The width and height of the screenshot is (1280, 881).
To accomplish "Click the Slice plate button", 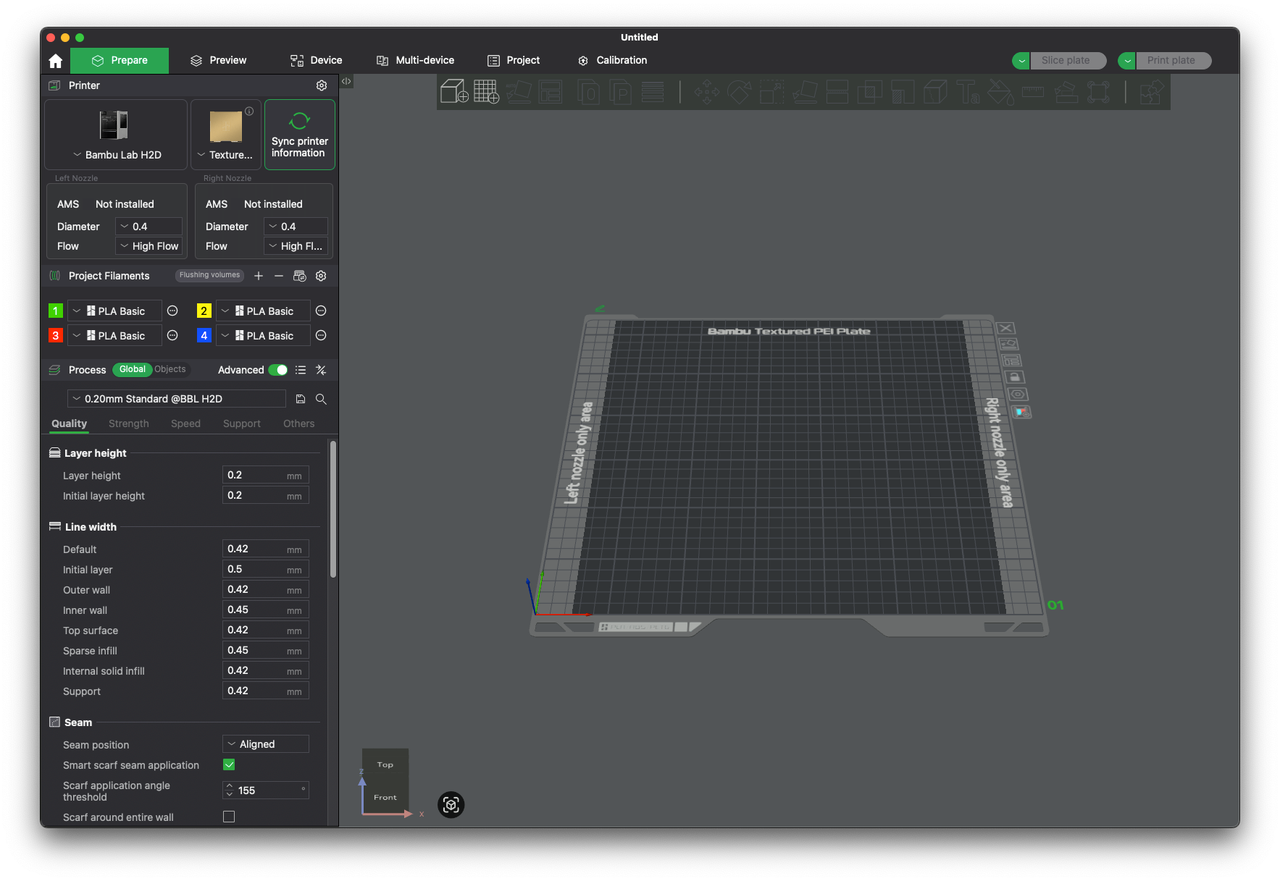I will pyautogui.click(x=1066, y=60).
